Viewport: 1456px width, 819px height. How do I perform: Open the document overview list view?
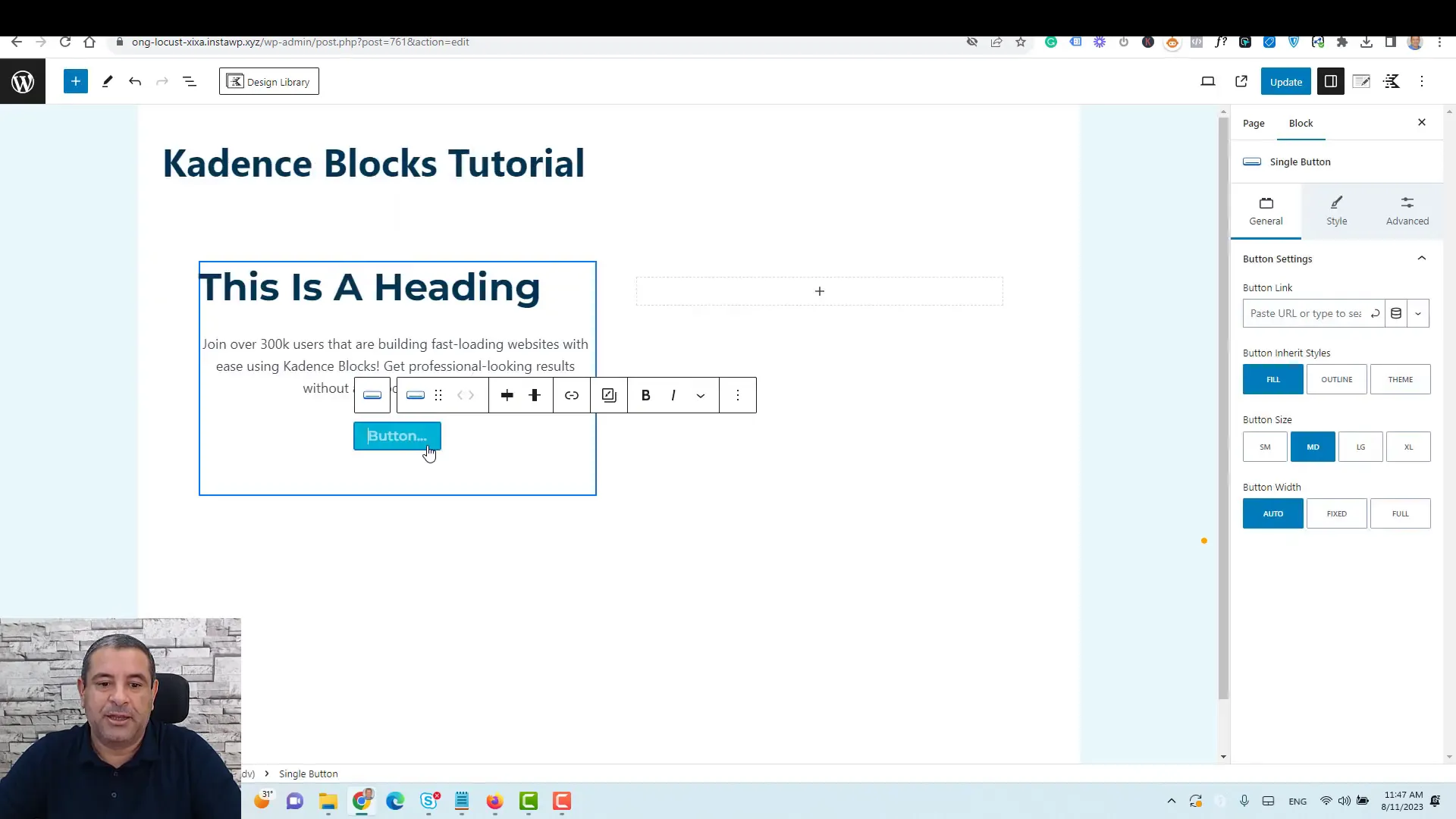click(190, 81)
